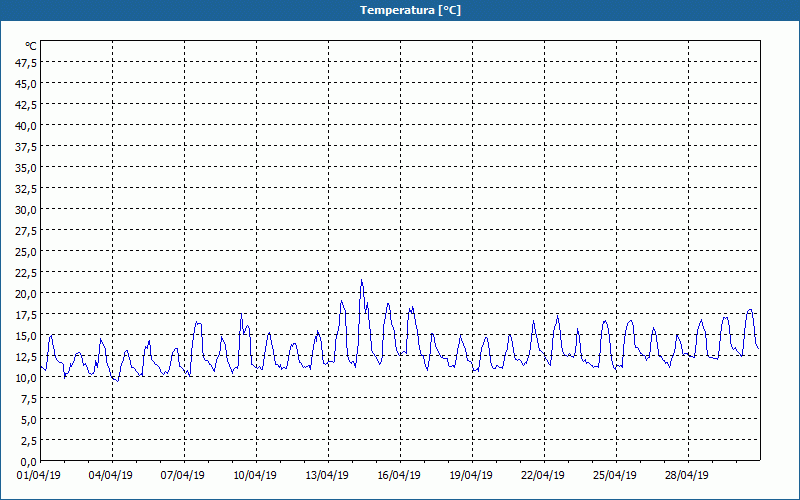The image size is (800, 500).
Task: Select the 0,0 y-axis value
Action: tap(29, 462)
